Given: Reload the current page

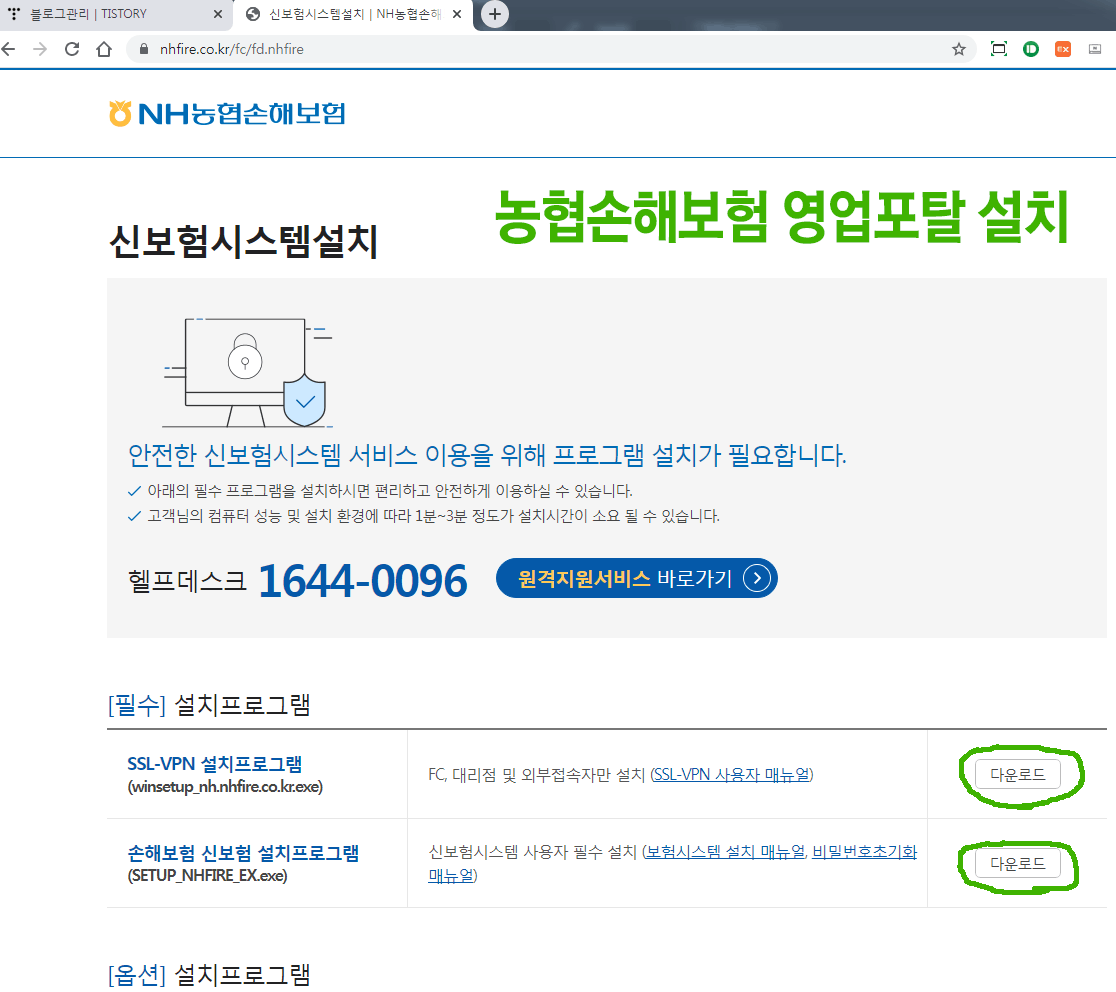Looking at the screenshot, I should pyautogui.click(x=72, y=49).
